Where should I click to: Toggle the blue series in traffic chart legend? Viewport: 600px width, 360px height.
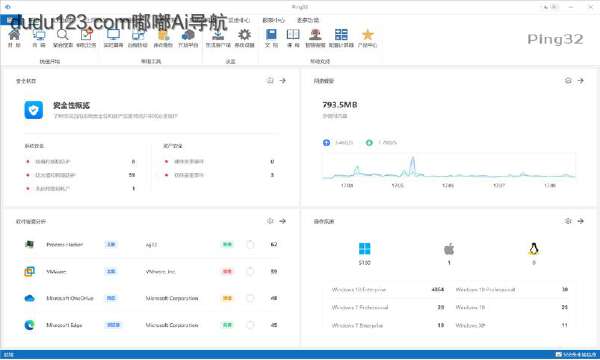tap(326, 143)
